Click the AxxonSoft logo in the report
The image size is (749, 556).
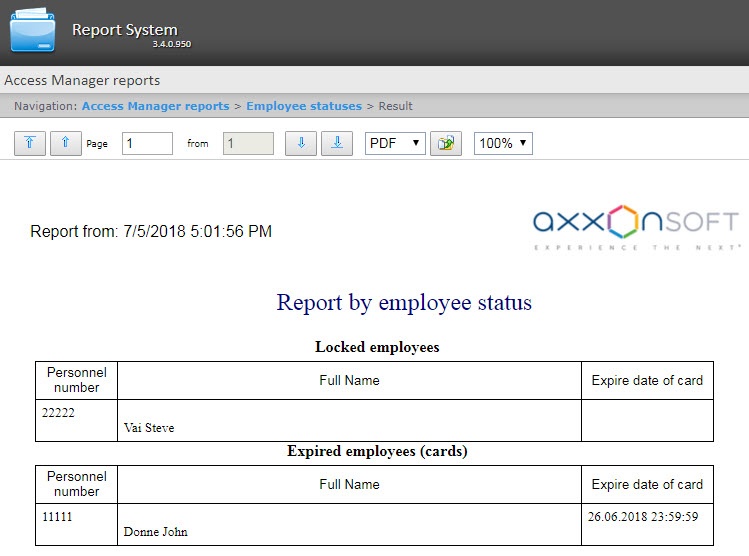pyautogui.click(x=635, y=228)
